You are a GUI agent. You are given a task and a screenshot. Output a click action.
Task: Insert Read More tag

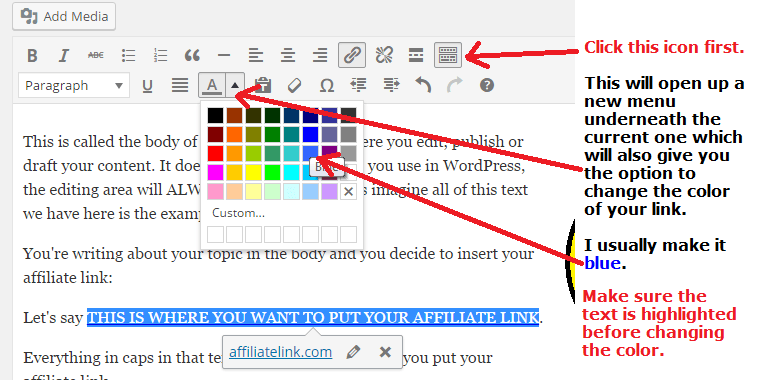coord(416,55)
